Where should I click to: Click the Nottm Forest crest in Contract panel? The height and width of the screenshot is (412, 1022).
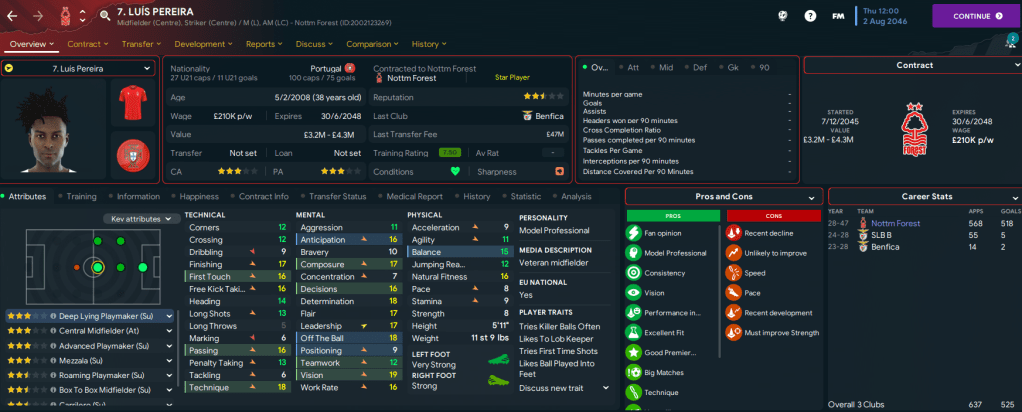[911, 127]
